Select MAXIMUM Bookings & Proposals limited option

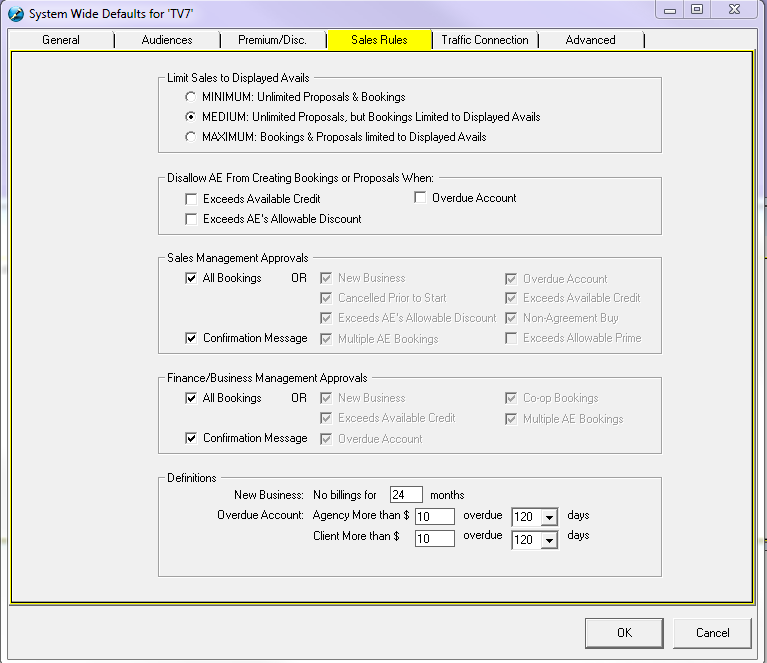[x=191, y=136]
